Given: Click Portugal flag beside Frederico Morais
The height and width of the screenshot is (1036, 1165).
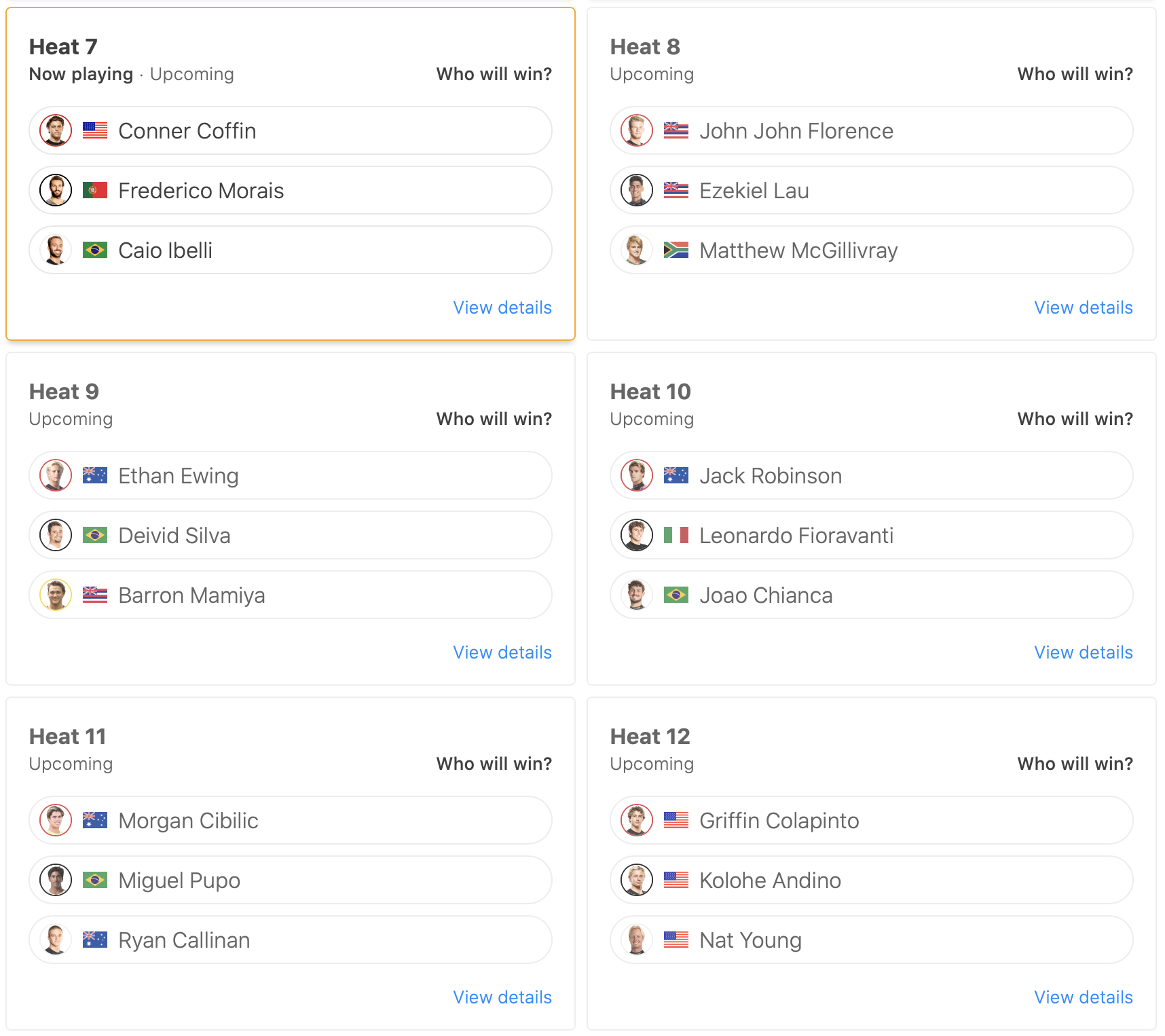Looking at the screenshot, I should 95,190.
